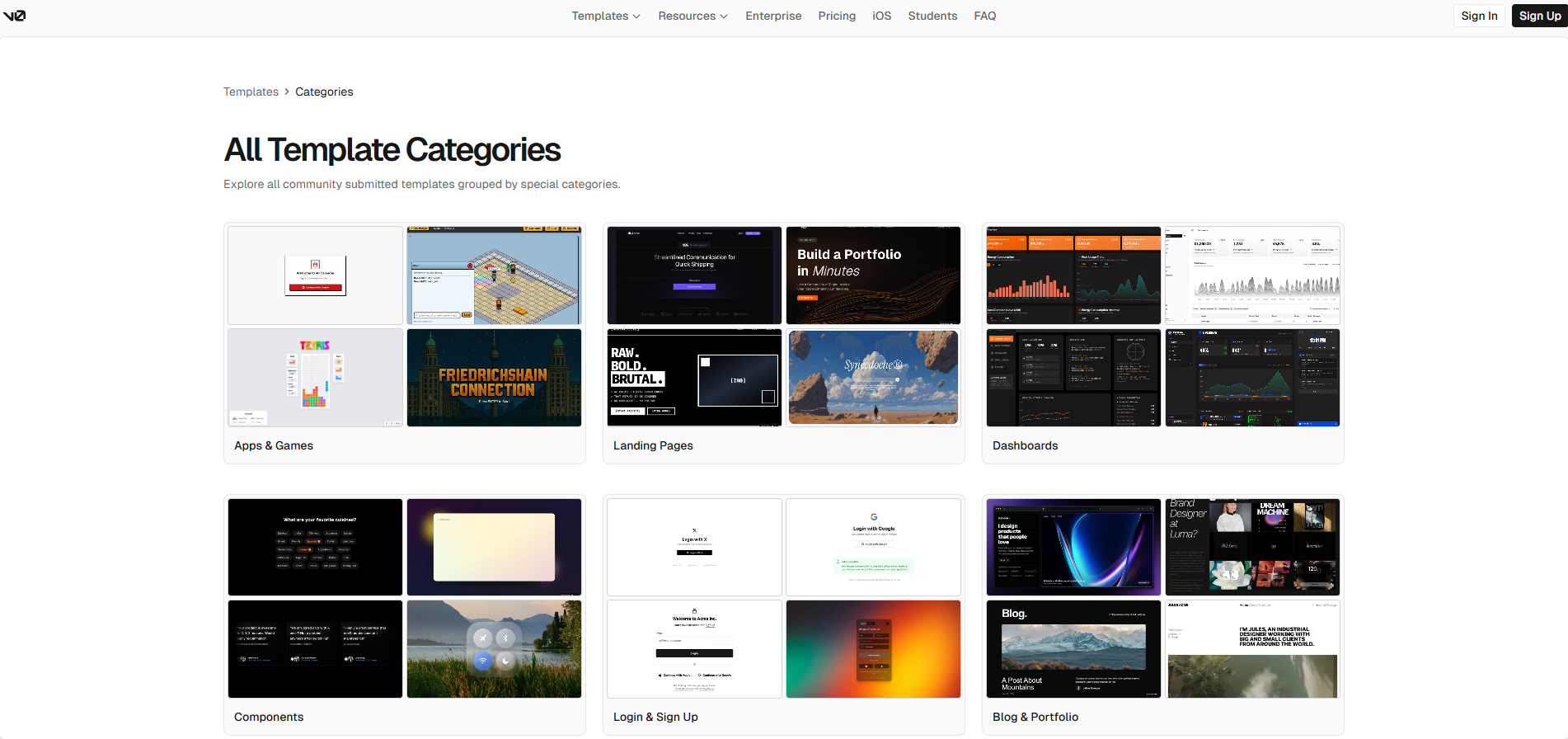Open the testimonial cards component thumbnail

[315, 649]
